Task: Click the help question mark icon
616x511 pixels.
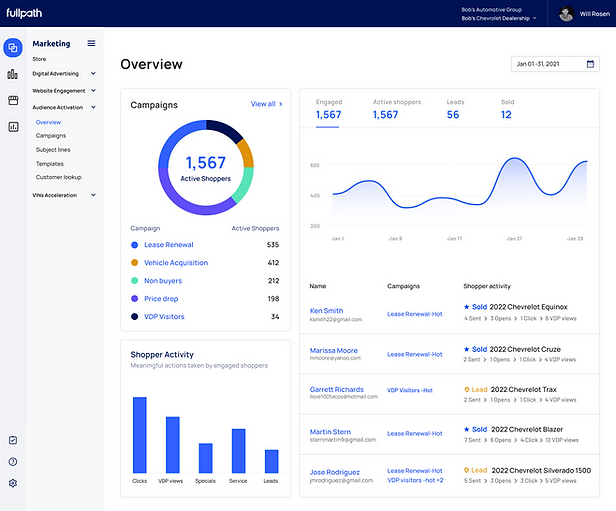Action: [x=13, y=462]
